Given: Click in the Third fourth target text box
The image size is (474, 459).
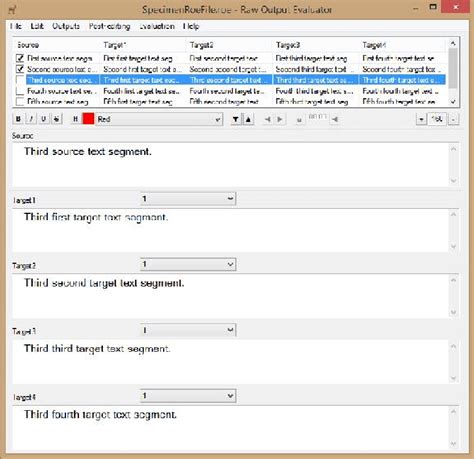Looking at the screenshot, I should [x=230, y=428].
